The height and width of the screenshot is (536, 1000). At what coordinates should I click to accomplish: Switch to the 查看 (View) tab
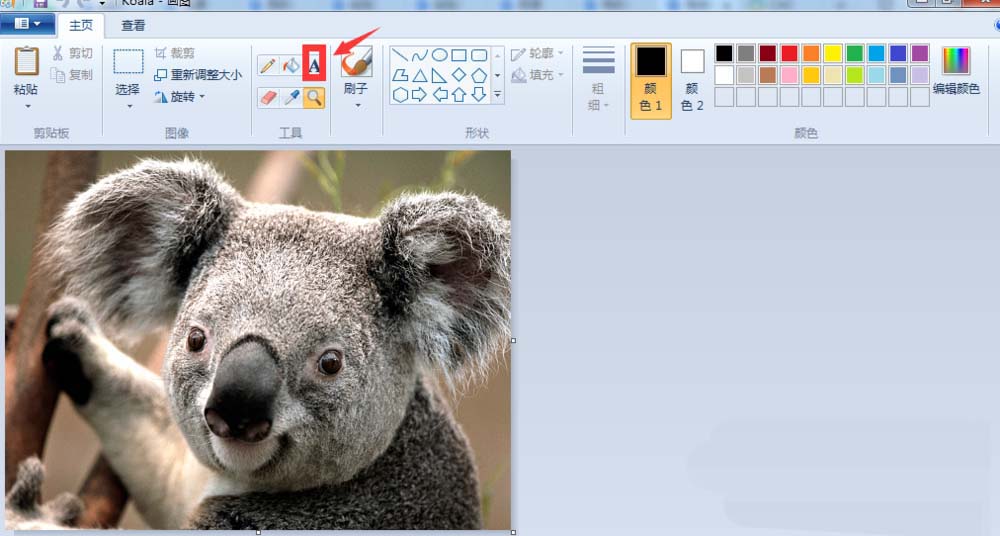coord(133,25)
